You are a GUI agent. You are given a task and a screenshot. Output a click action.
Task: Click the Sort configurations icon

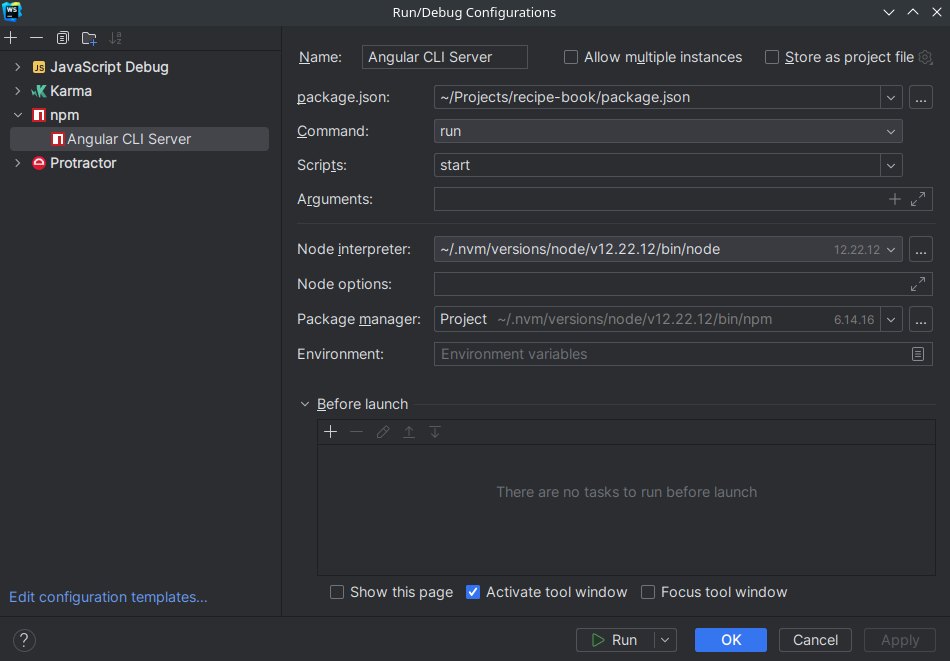pyautogui.click(x=115, y=38)
